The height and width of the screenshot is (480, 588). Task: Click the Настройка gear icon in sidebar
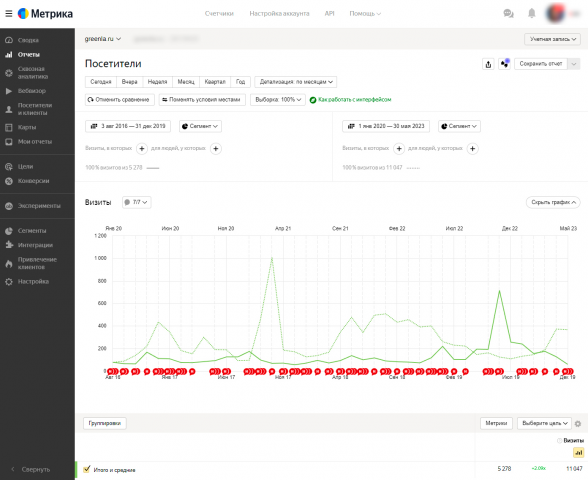point(9,282)
